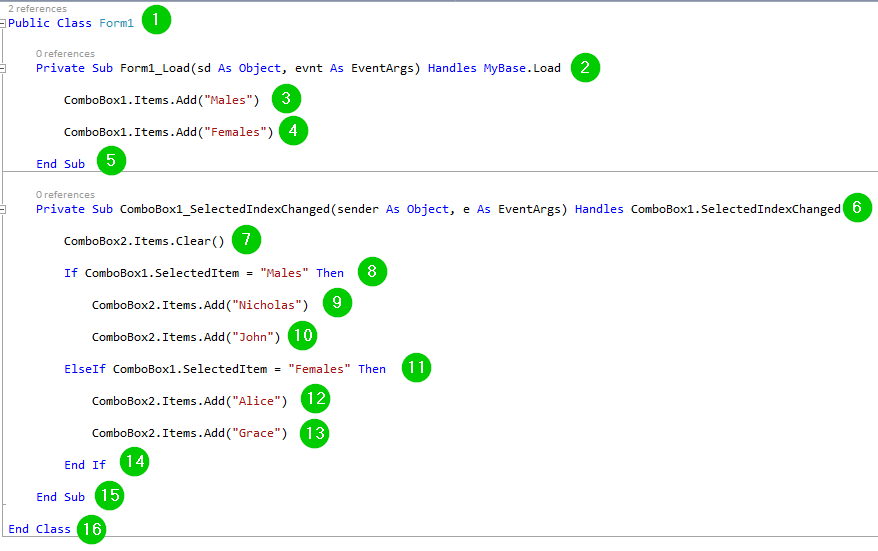Click badge 13 next to "Grace"
The width and height of the screenshot is (878, 551).
[x=314, y=433]
